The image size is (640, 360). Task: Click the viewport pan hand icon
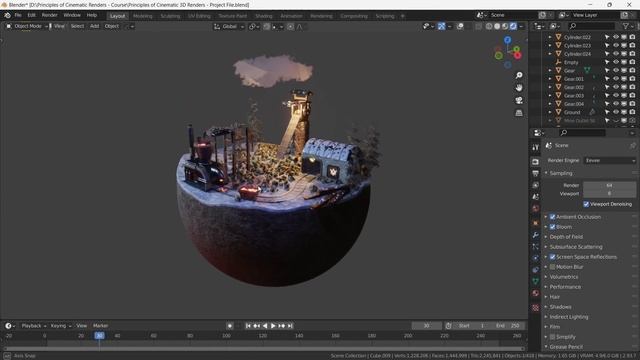(x=519, y=88)
